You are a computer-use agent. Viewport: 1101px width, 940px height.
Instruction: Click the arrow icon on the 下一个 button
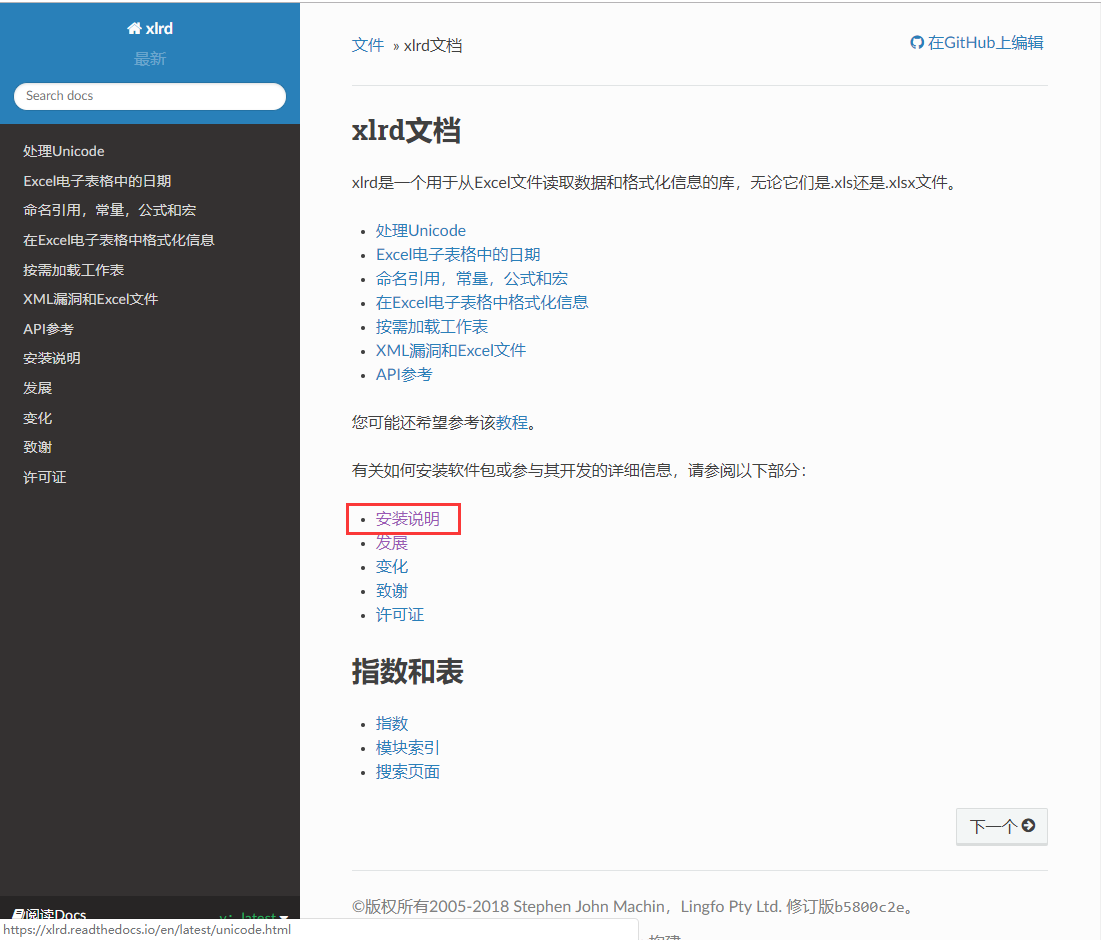pyautogui.click(x=1028, y=826)
